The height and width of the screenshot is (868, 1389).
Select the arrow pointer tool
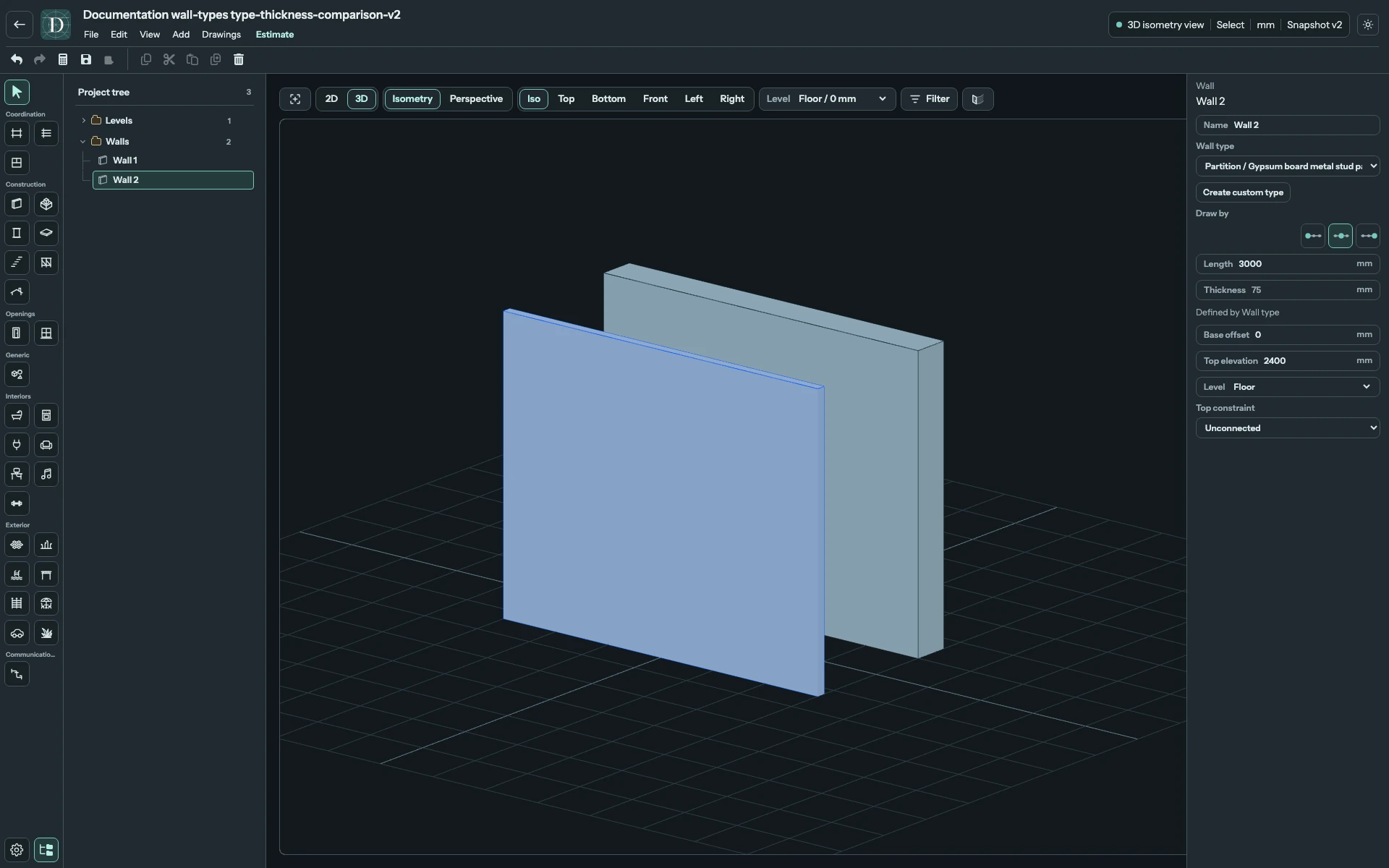pyautogui.click(x=17, y=92)
